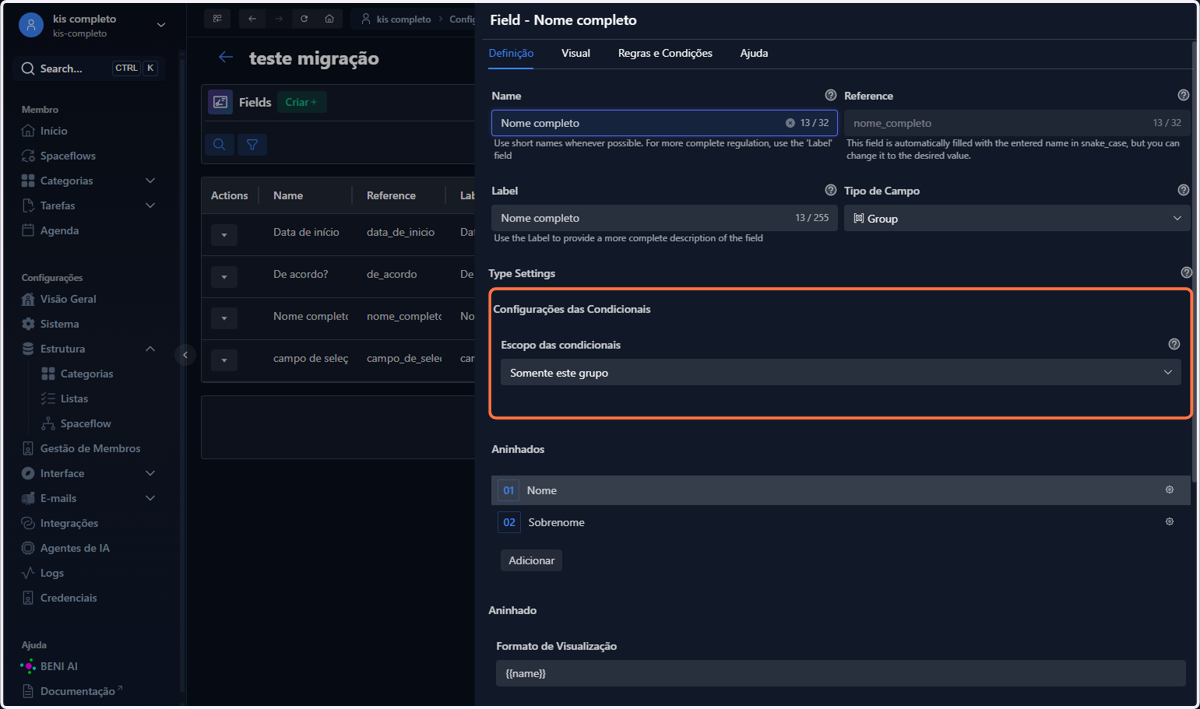Open the Tipo de Campo Group dropdown
The height and width of the screenshot is (709, 1200).
point(1018,218)
